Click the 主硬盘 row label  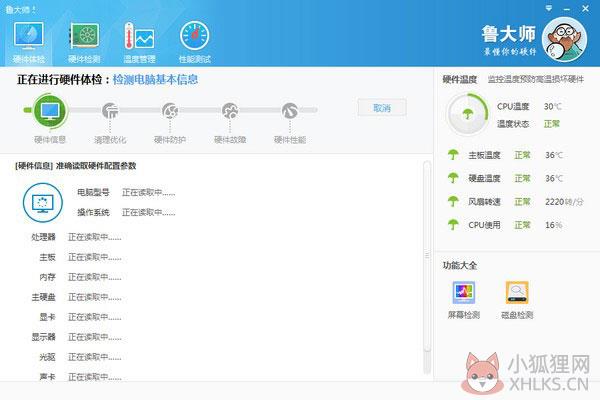pos(44,297)
